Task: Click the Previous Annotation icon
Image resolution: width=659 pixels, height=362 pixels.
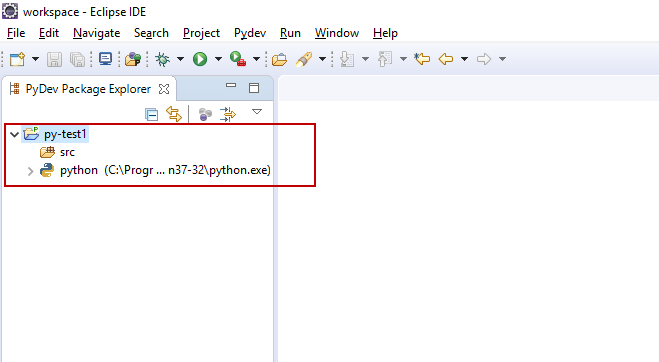Action: [x=385, y=59]
